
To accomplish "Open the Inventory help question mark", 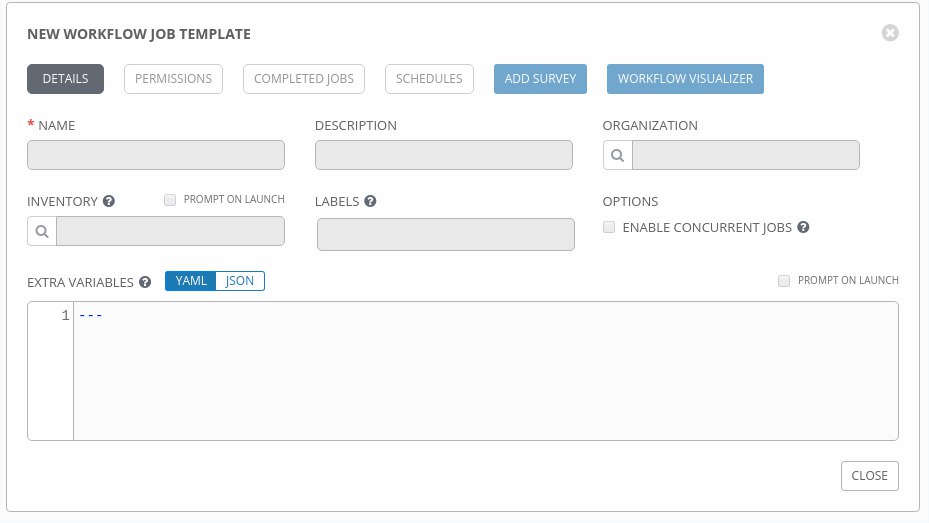I will click(108, 201).
